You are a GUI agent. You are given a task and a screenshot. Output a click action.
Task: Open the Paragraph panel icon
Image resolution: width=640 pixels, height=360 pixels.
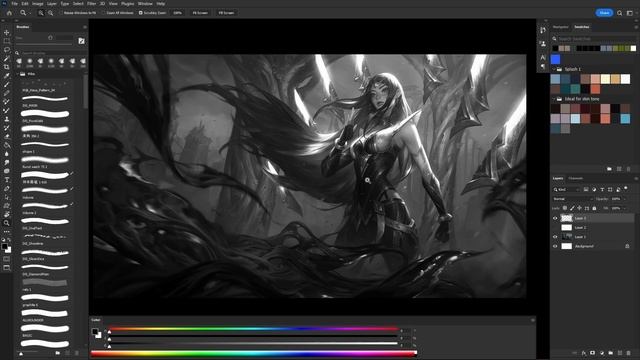(x=543, y=67)
